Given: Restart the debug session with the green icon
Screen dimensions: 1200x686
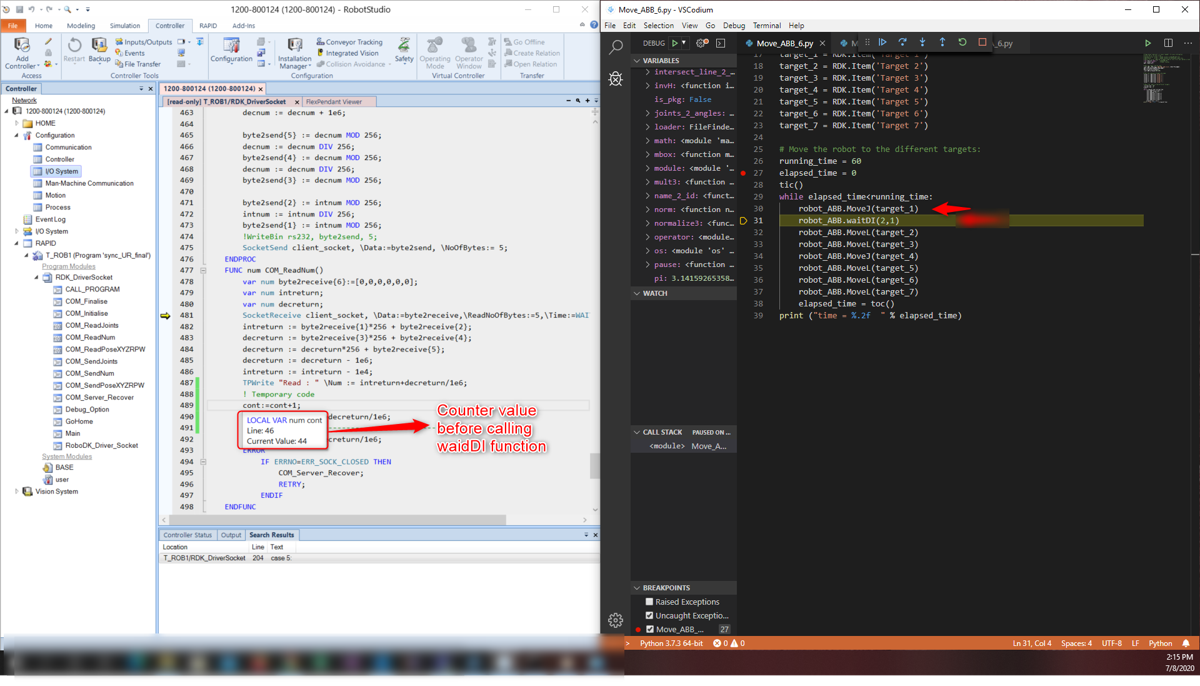Looking at the screenshot, I should click(x=962, y=43).
